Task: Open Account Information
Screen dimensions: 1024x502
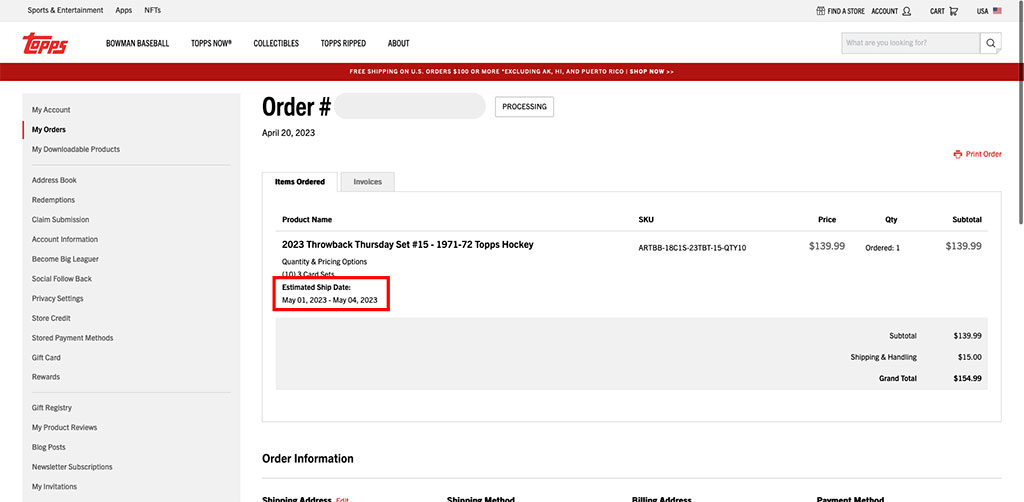Action: coord(65,239)
